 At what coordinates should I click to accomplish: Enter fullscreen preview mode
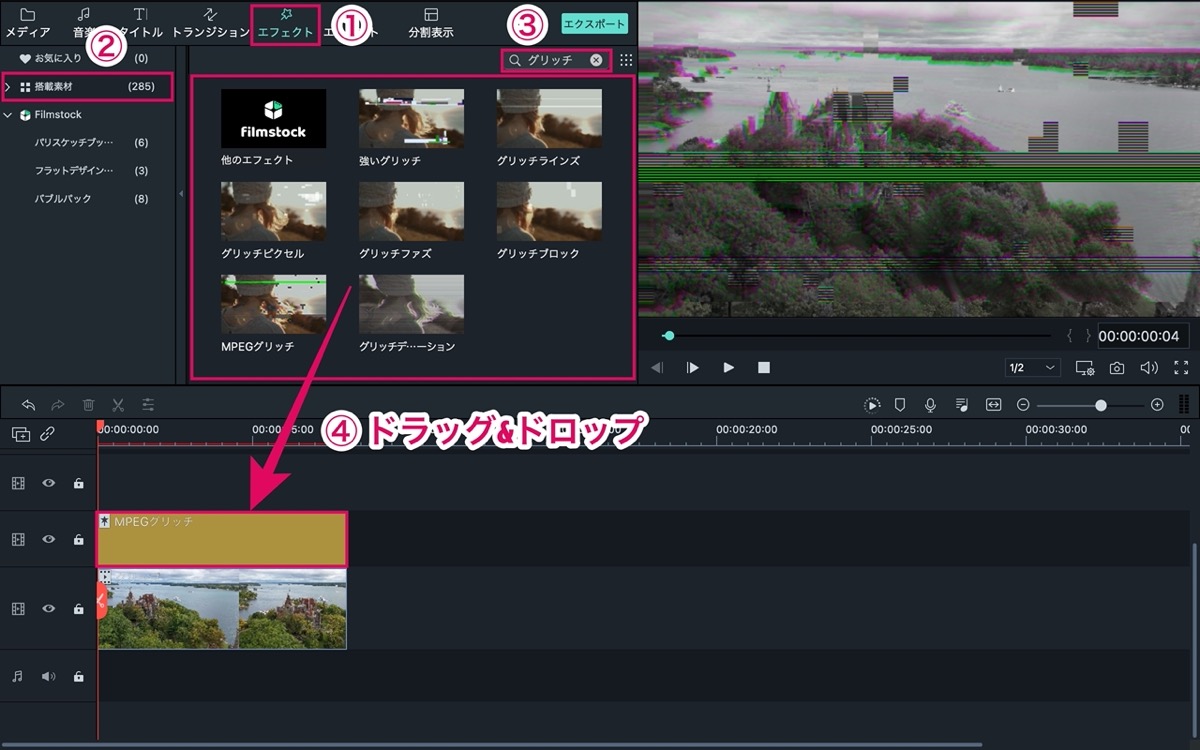tap(1181, 368)
